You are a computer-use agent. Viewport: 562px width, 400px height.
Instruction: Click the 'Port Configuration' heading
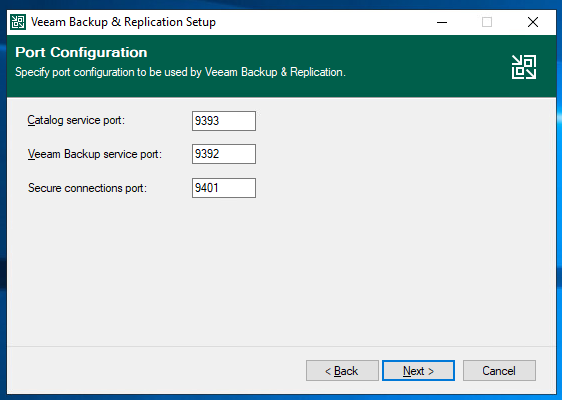click(81, 52)
